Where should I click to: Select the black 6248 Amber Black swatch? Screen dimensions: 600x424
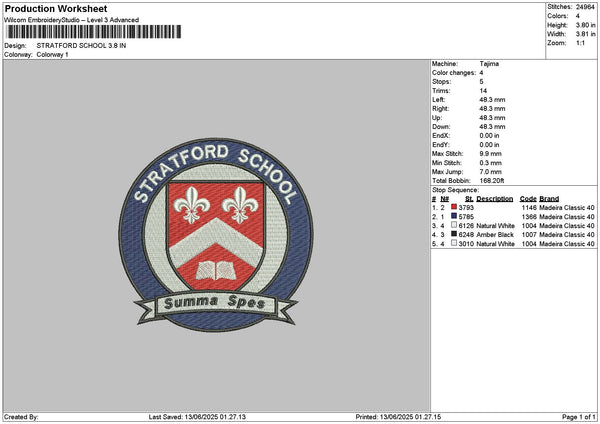pyautogui.click(x=454, y=234)
